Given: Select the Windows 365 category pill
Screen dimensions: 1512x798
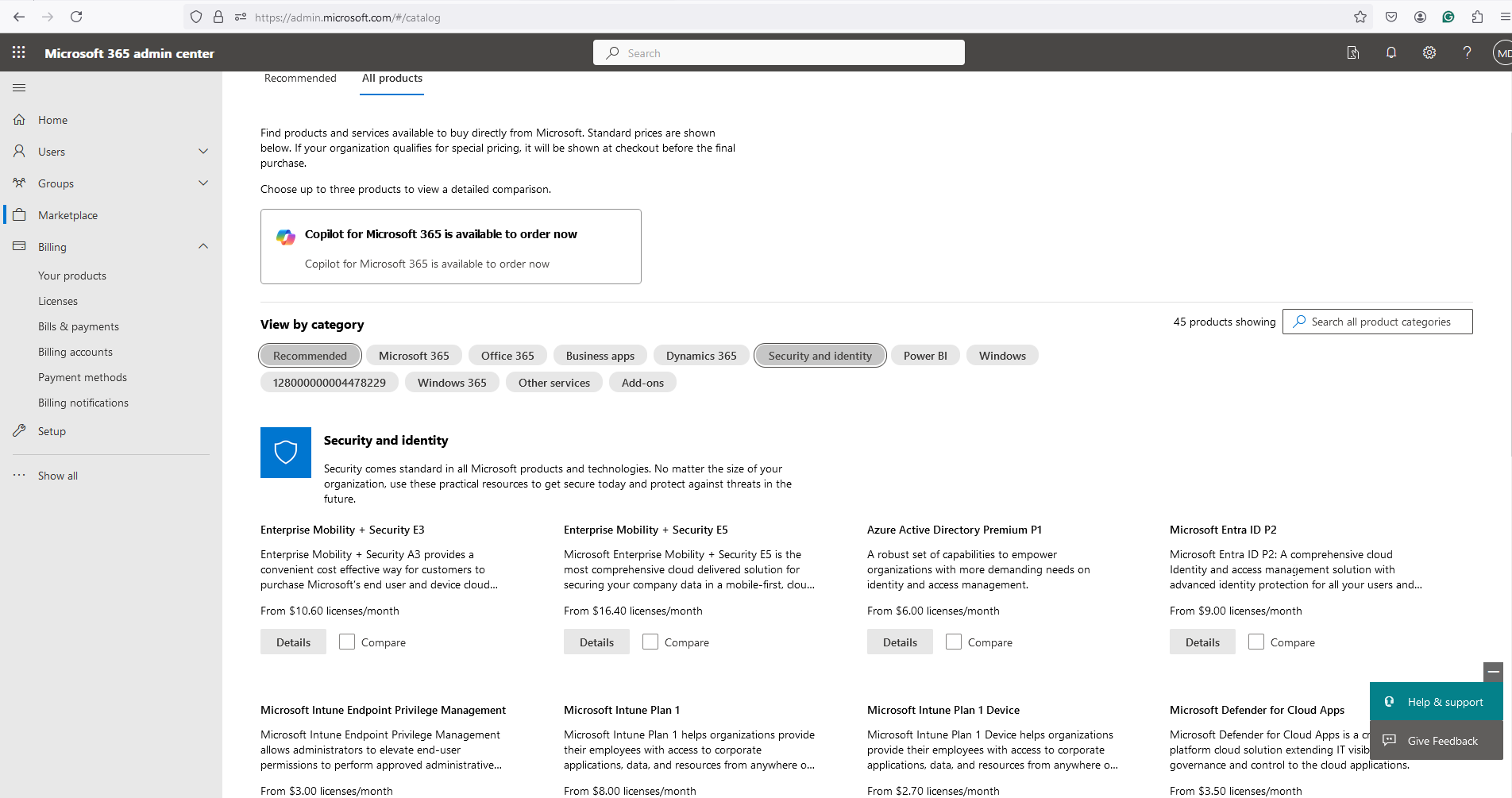Looking at the screenshot, I should click(452, 383).
